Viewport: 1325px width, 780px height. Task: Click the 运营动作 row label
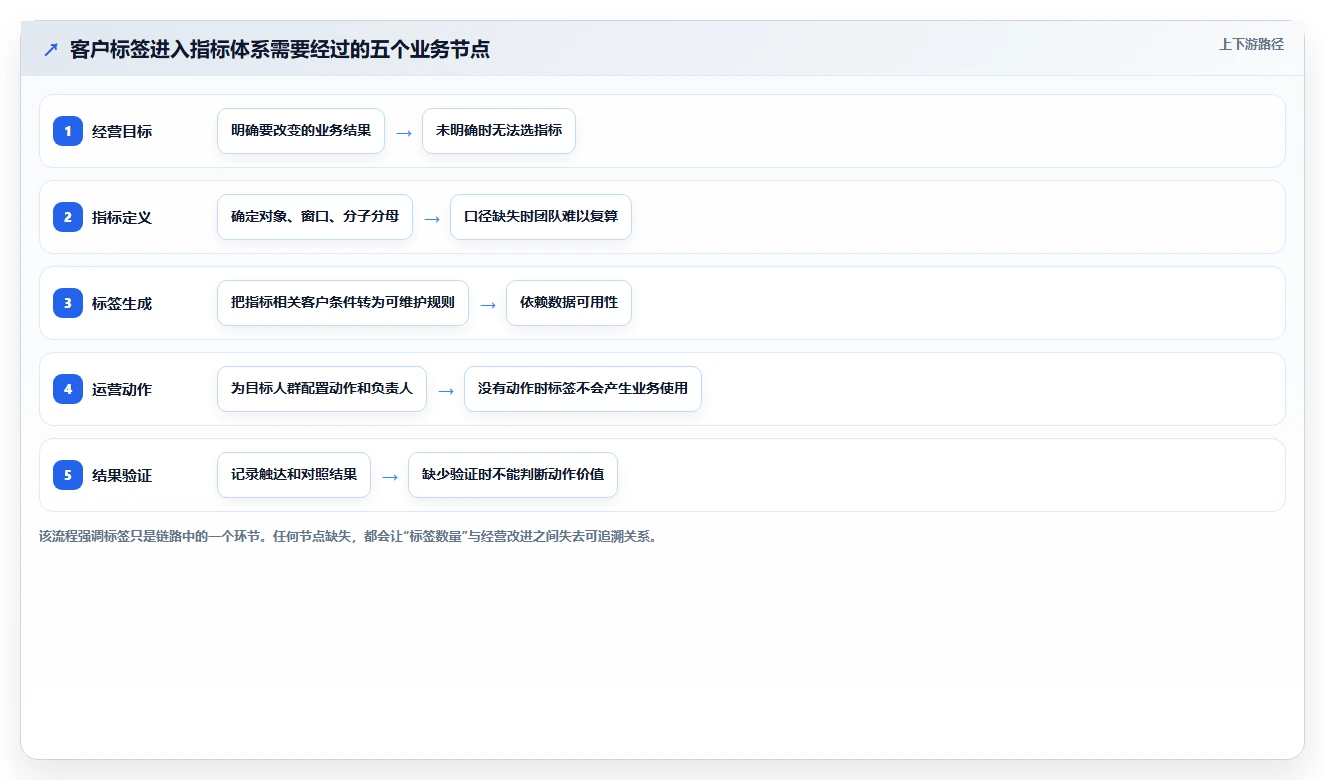pos(122,389)
